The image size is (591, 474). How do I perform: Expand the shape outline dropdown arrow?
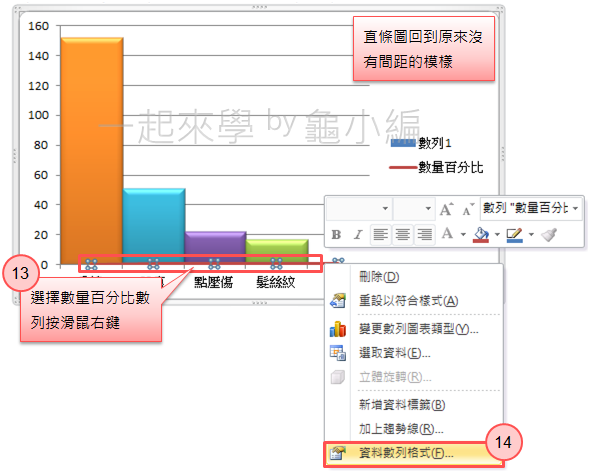coord(531,234)
